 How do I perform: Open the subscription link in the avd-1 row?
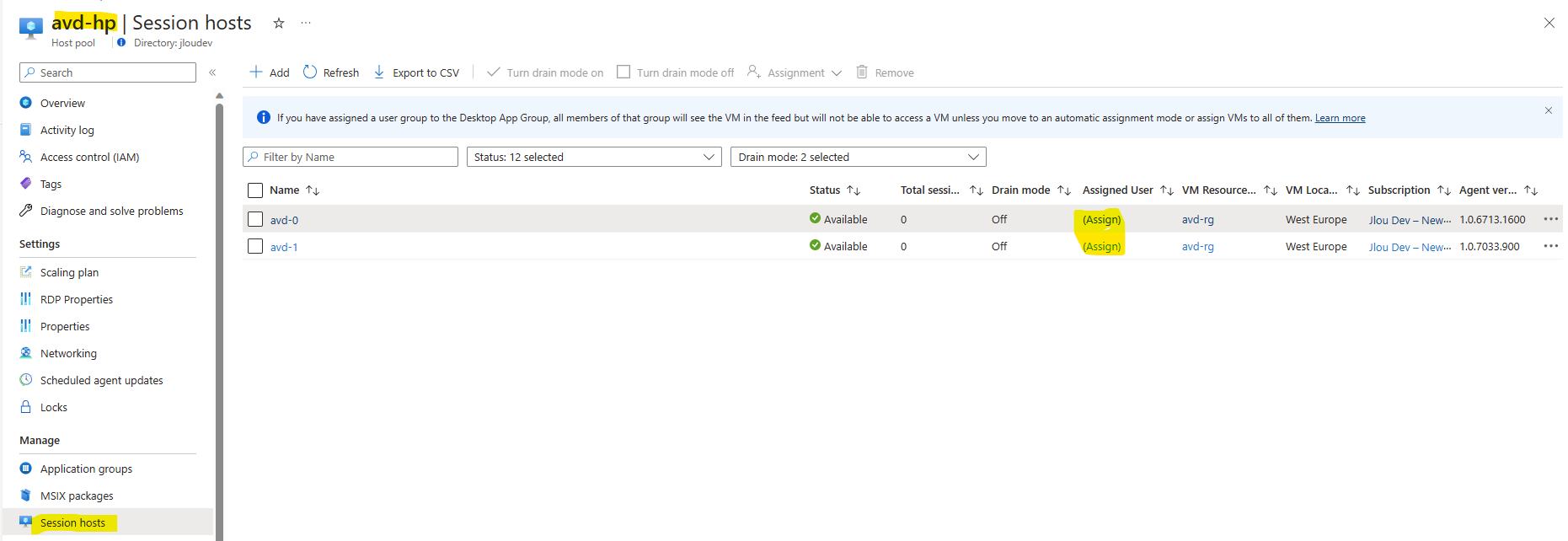click(1410, 247)
